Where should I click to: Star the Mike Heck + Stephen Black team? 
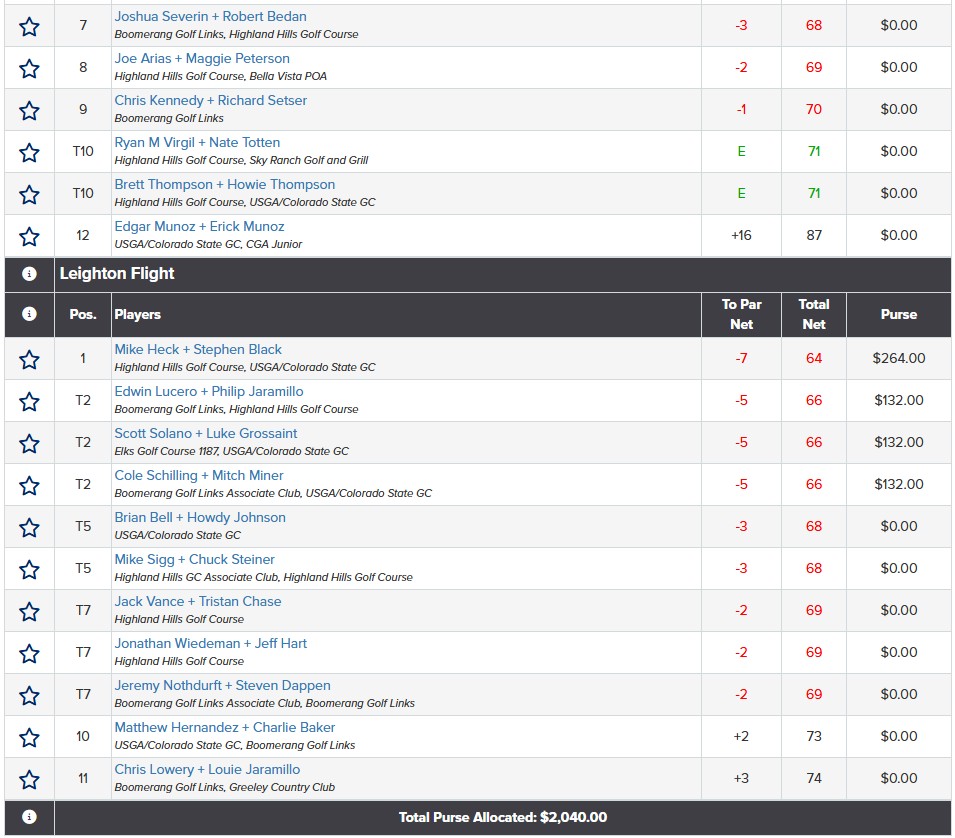pyautogui.click(x=29, y=359)
